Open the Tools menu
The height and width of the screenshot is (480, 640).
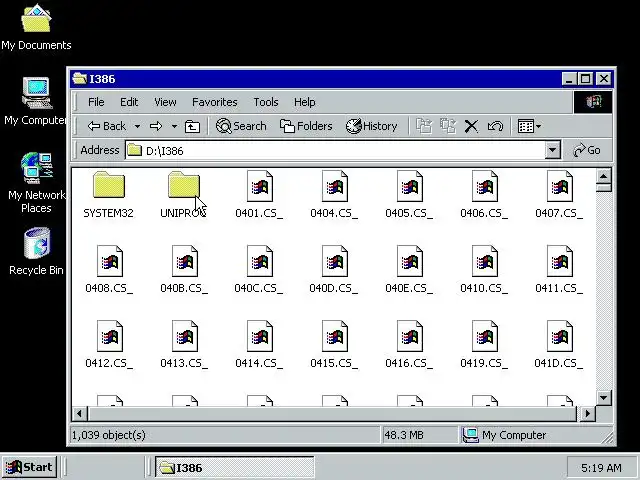coord(266,102)
